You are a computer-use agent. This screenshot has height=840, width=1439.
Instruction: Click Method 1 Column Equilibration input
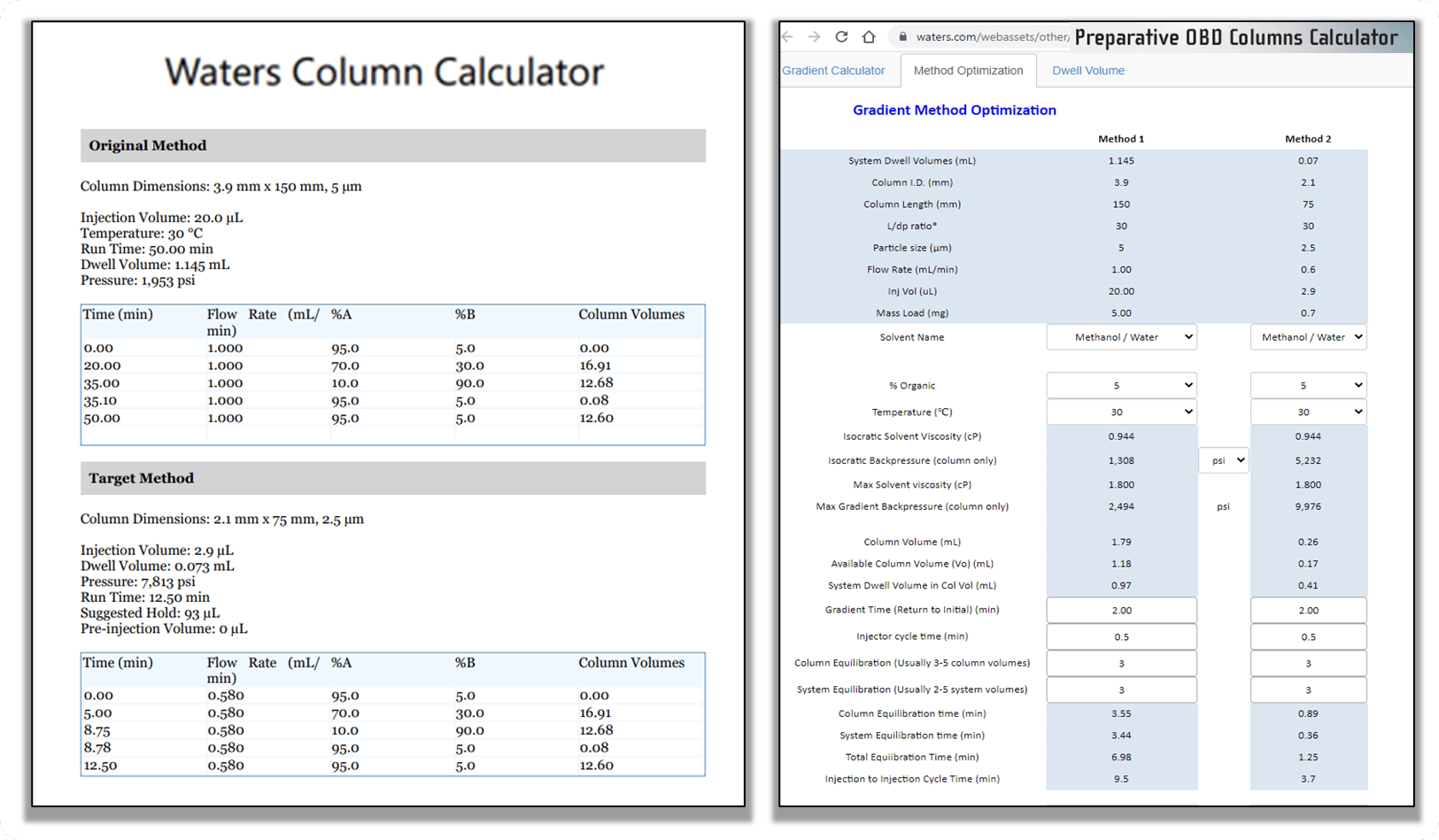point(1121,664)
